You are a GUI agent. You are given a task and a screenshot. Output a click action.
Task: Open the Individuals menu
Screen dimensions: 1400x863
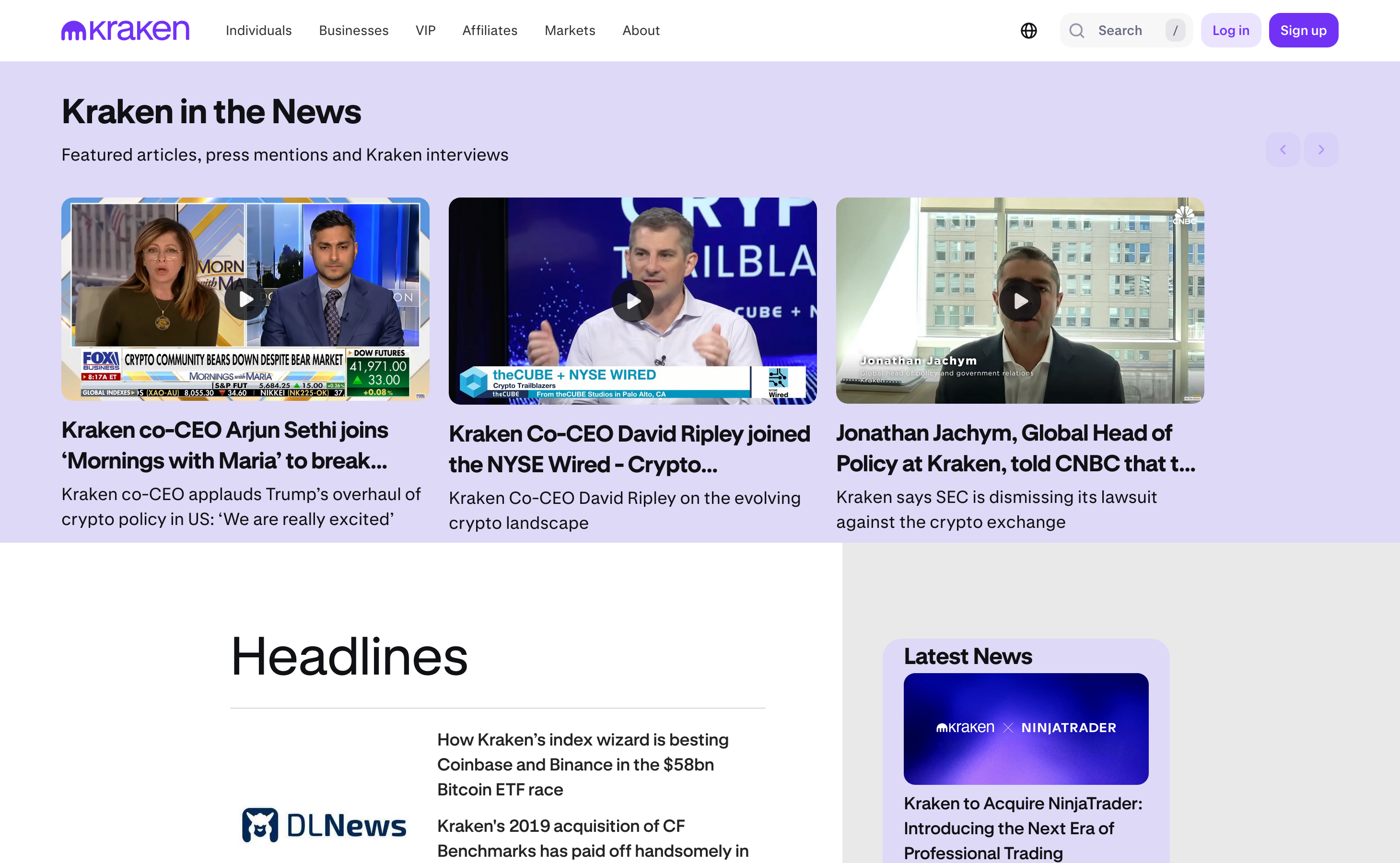(258, 30)
